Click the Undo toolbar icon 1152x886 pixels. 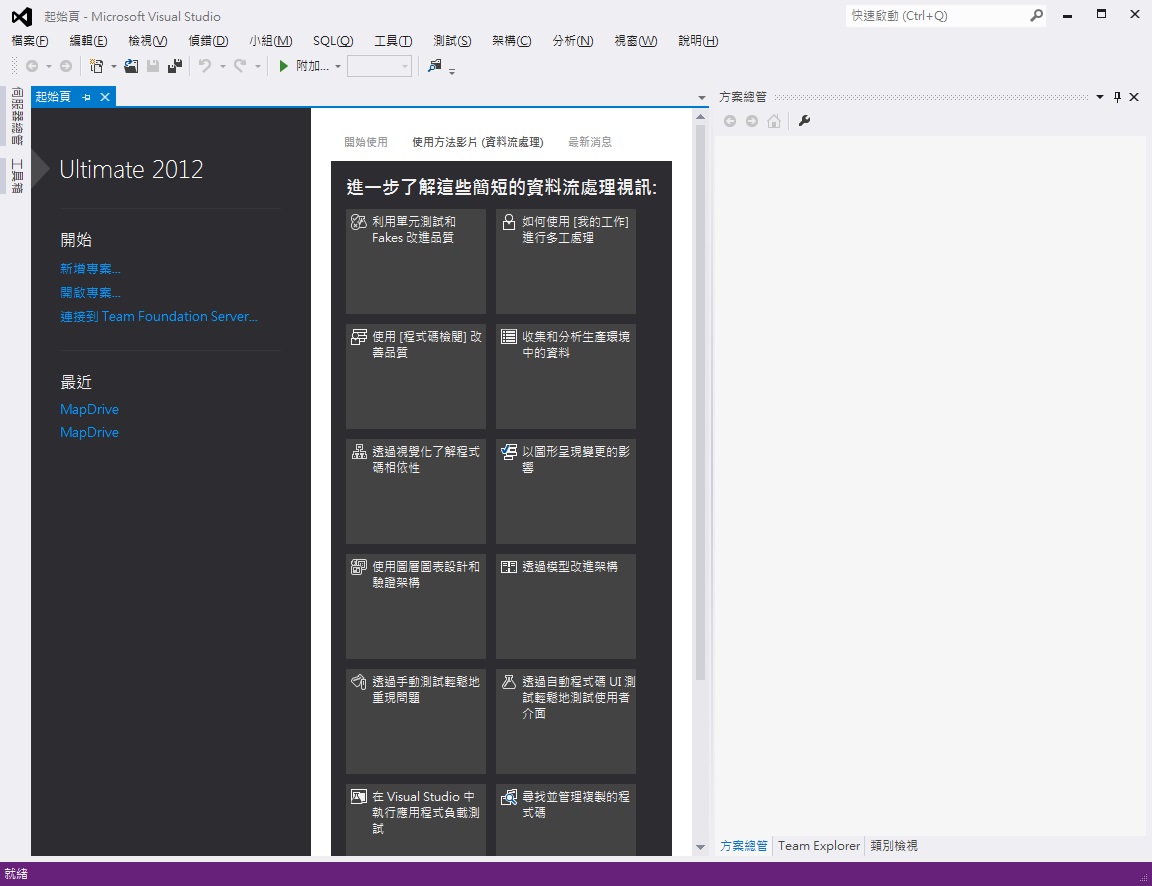(x=205, y=66)
